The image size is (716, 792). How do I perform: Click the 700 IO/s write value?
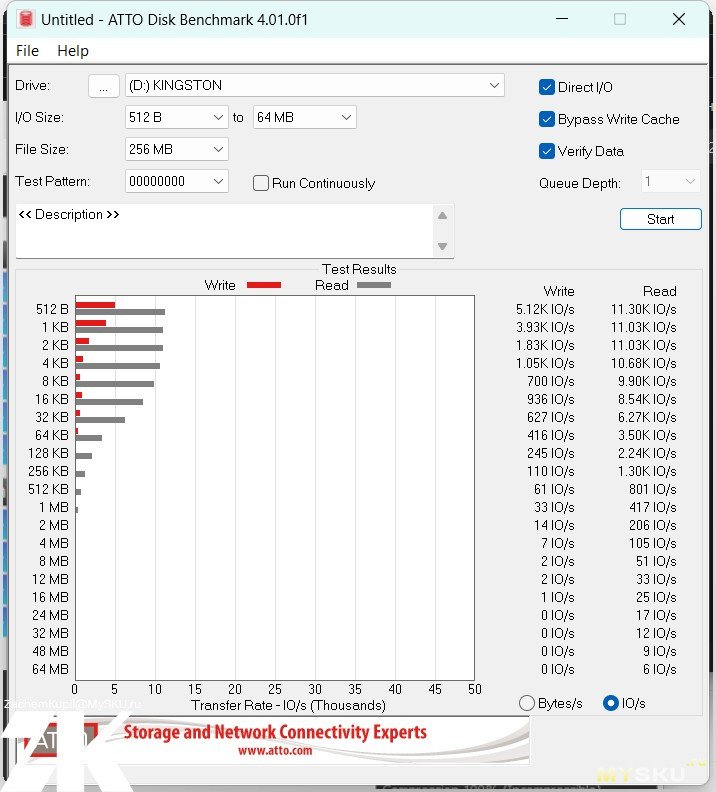pyautogui.click(x=551, y=381)
